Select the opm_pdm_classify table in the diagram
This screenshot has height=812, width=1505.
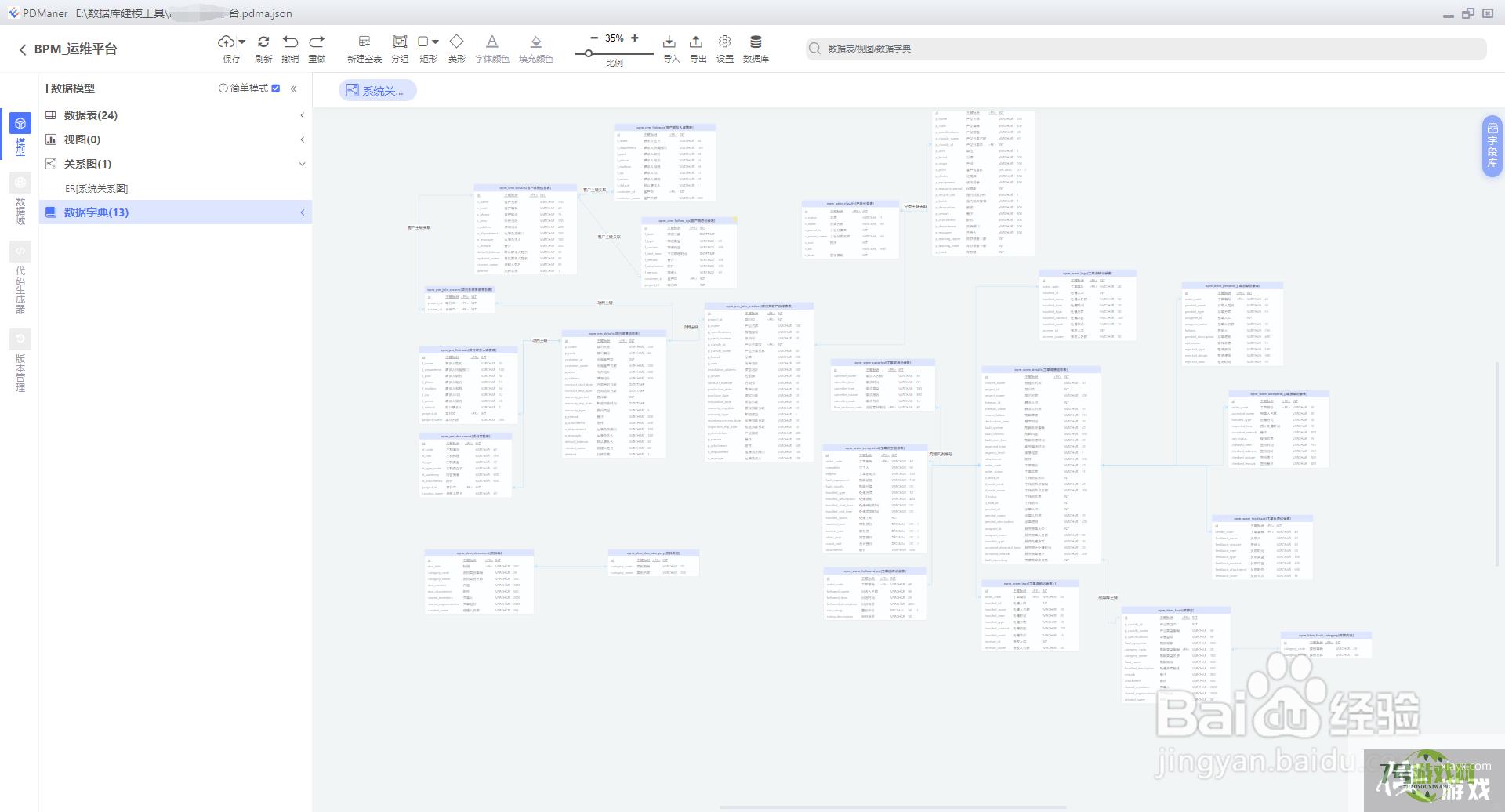850,230
